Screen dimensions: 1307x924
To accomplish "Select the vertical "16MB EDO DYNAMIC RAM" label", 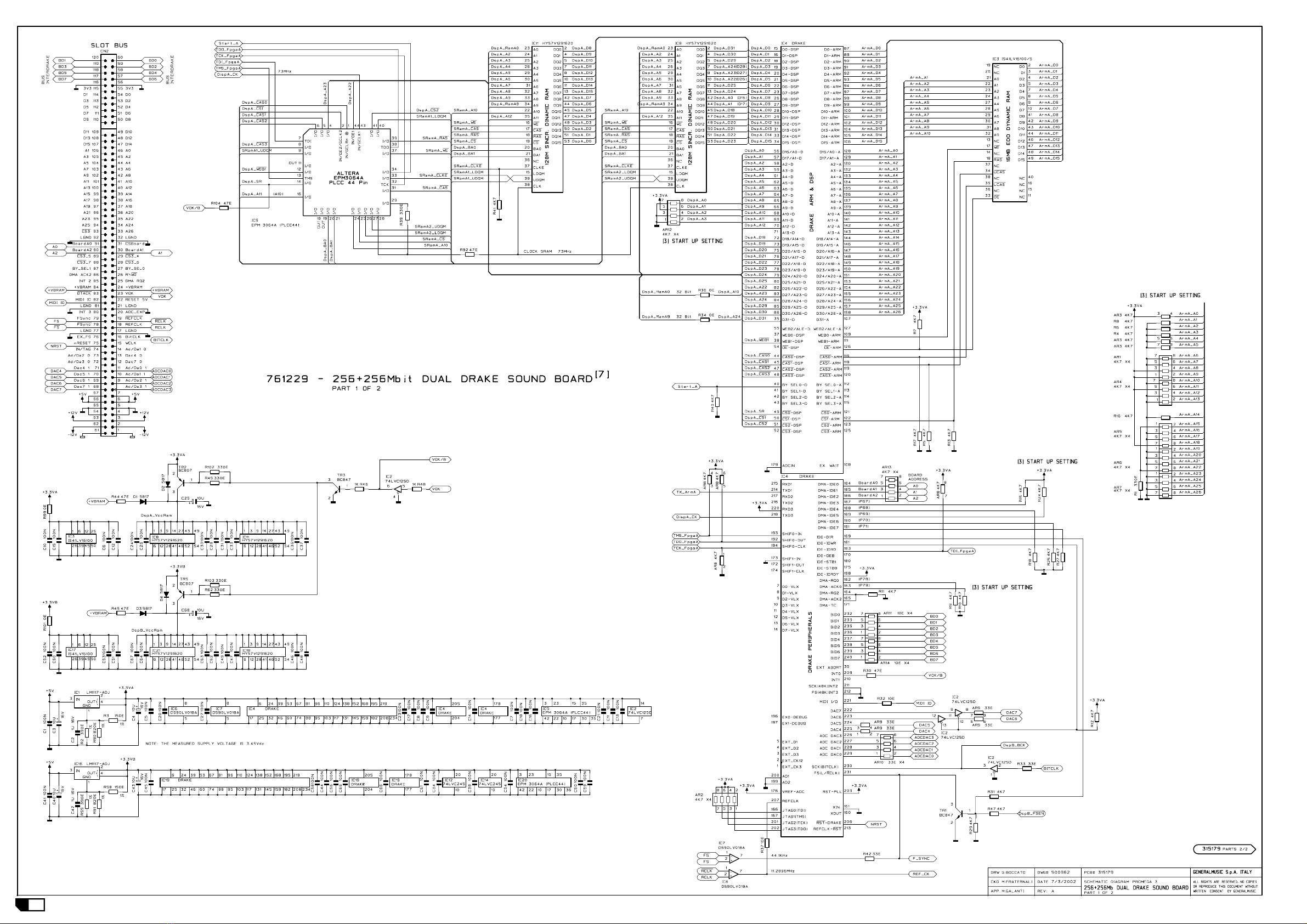I will tap(1008, 126).
